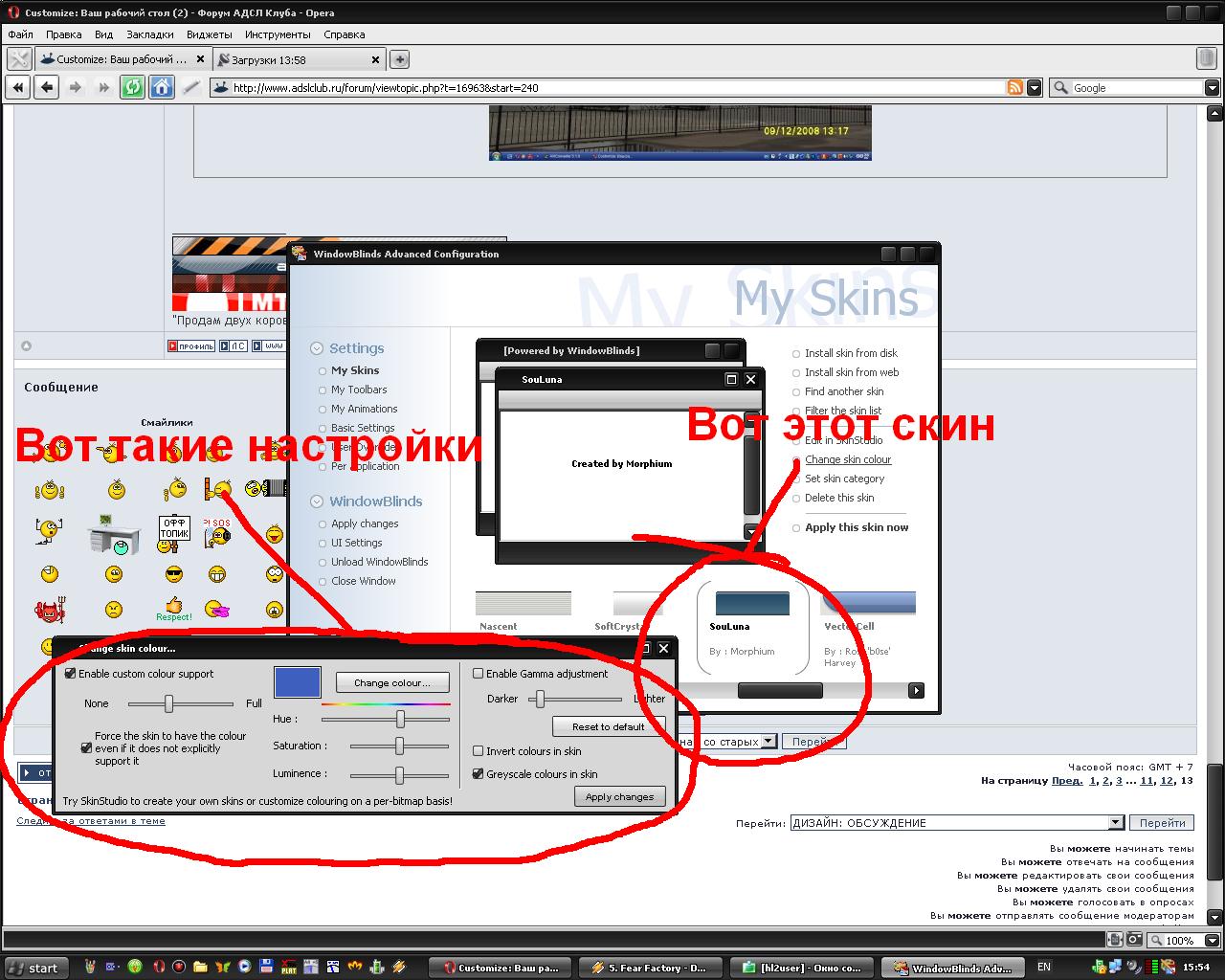Click the профиль button under the post
The height and width of the screenshot is (980, 1225).
[191, 345]
